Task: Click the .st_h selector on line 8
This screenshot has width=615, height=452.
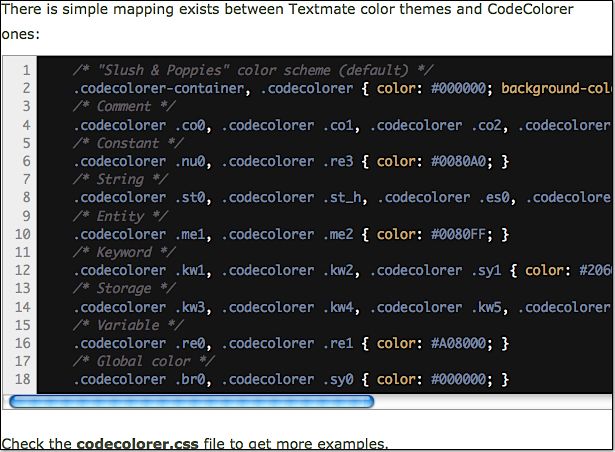Action: coord(342,197)
